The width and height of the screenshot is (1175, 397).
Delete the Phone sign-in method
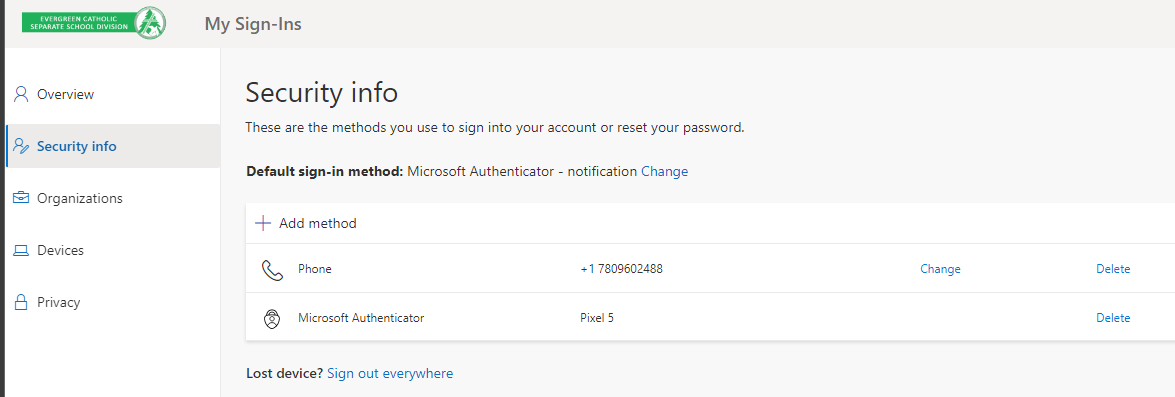pos(1113,269)
